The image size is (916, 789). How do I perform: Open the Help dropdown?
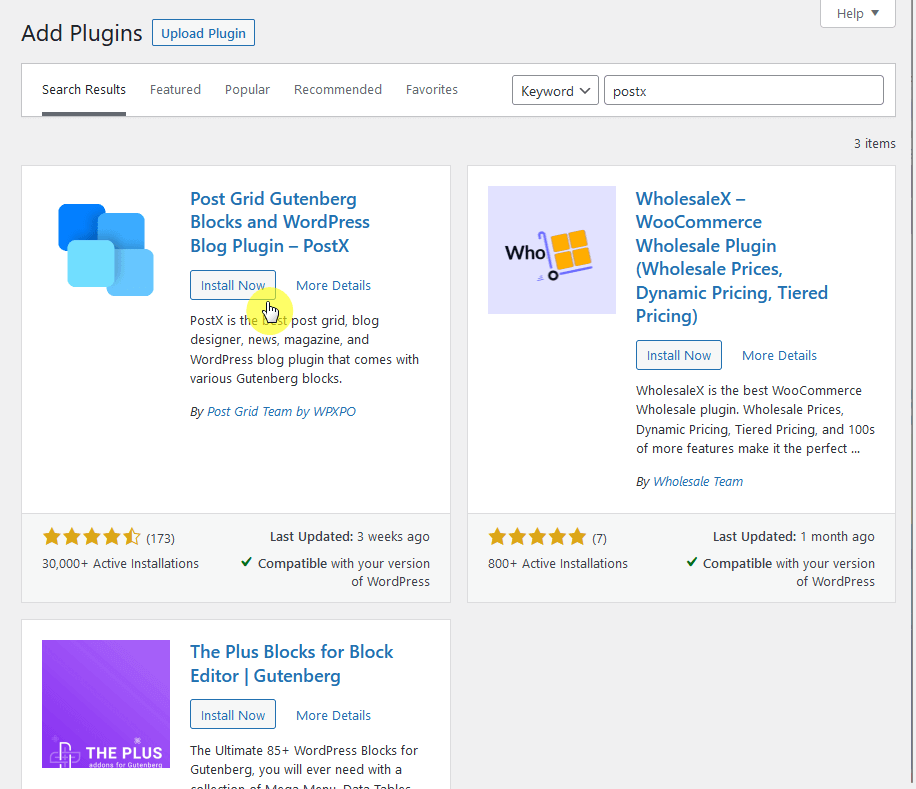pos(858,13)
